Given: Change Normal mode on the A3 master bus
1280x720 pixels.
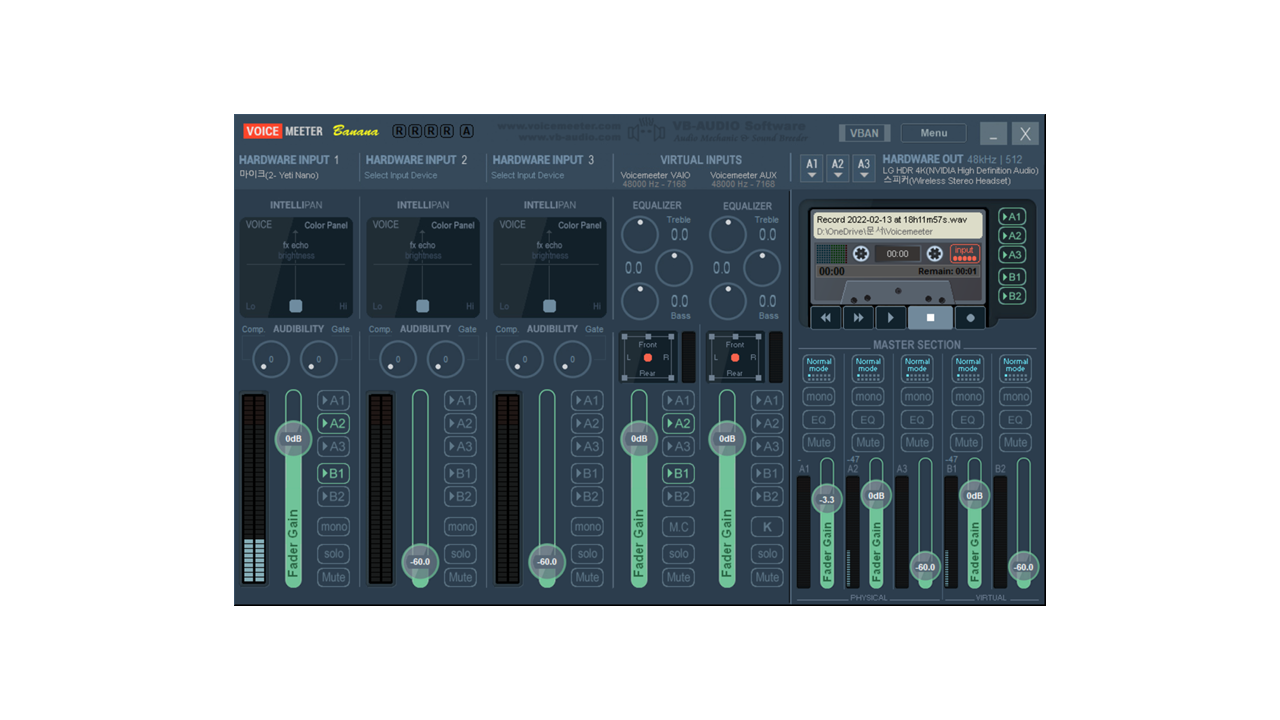Looking at the screenshot, I should click(917, 368).
